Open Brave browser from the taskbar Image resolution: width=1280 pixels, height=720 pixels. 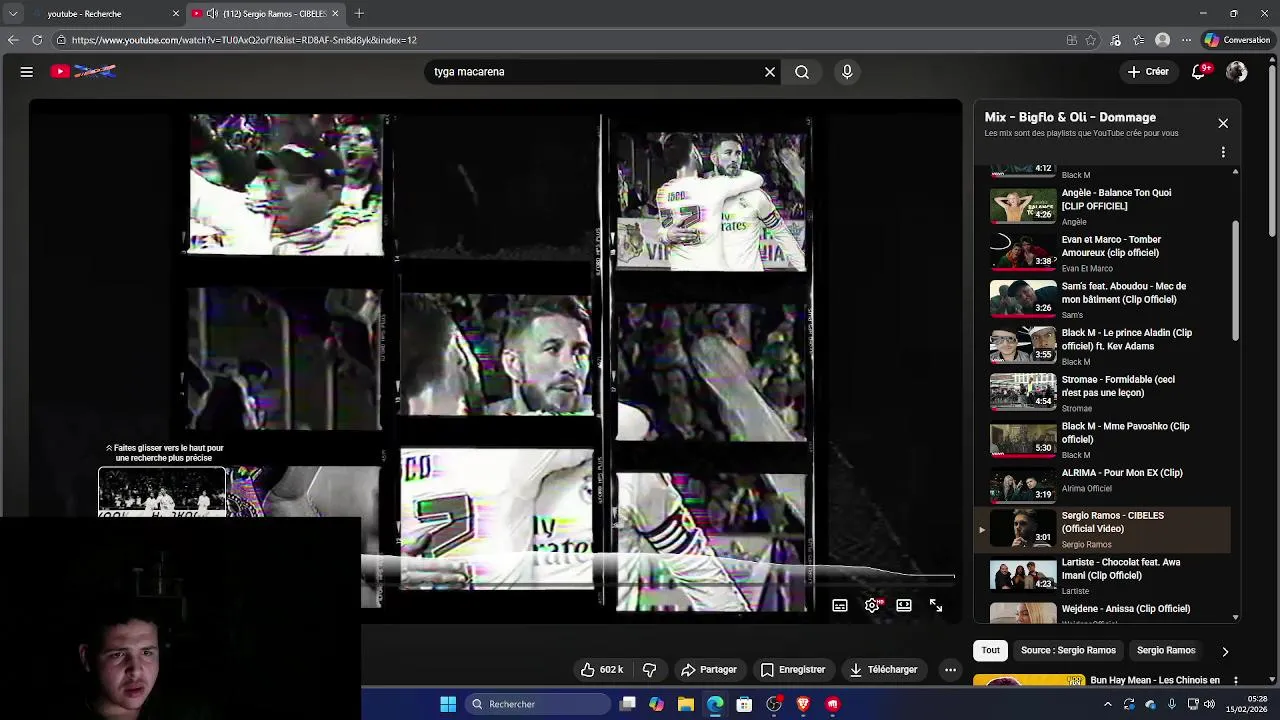(803, 704)
